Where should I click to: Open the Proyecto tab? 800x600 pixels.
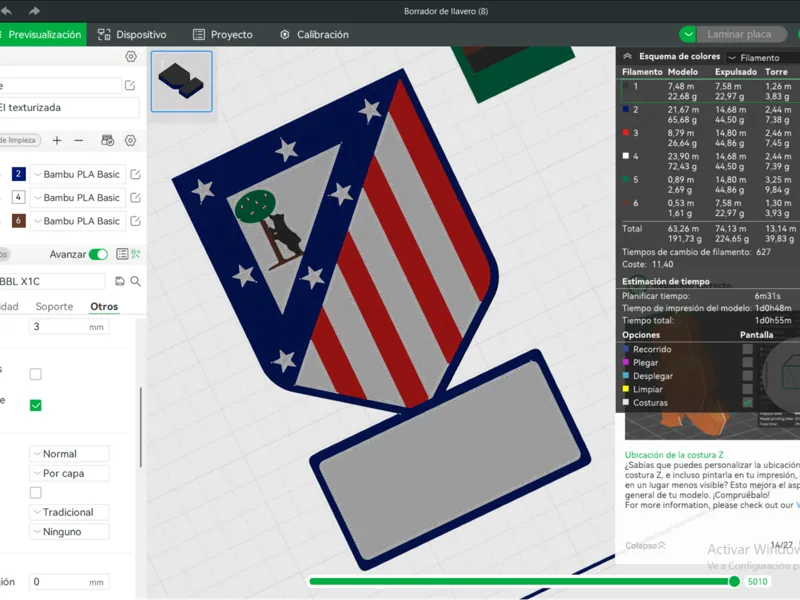tap(223, 34)
